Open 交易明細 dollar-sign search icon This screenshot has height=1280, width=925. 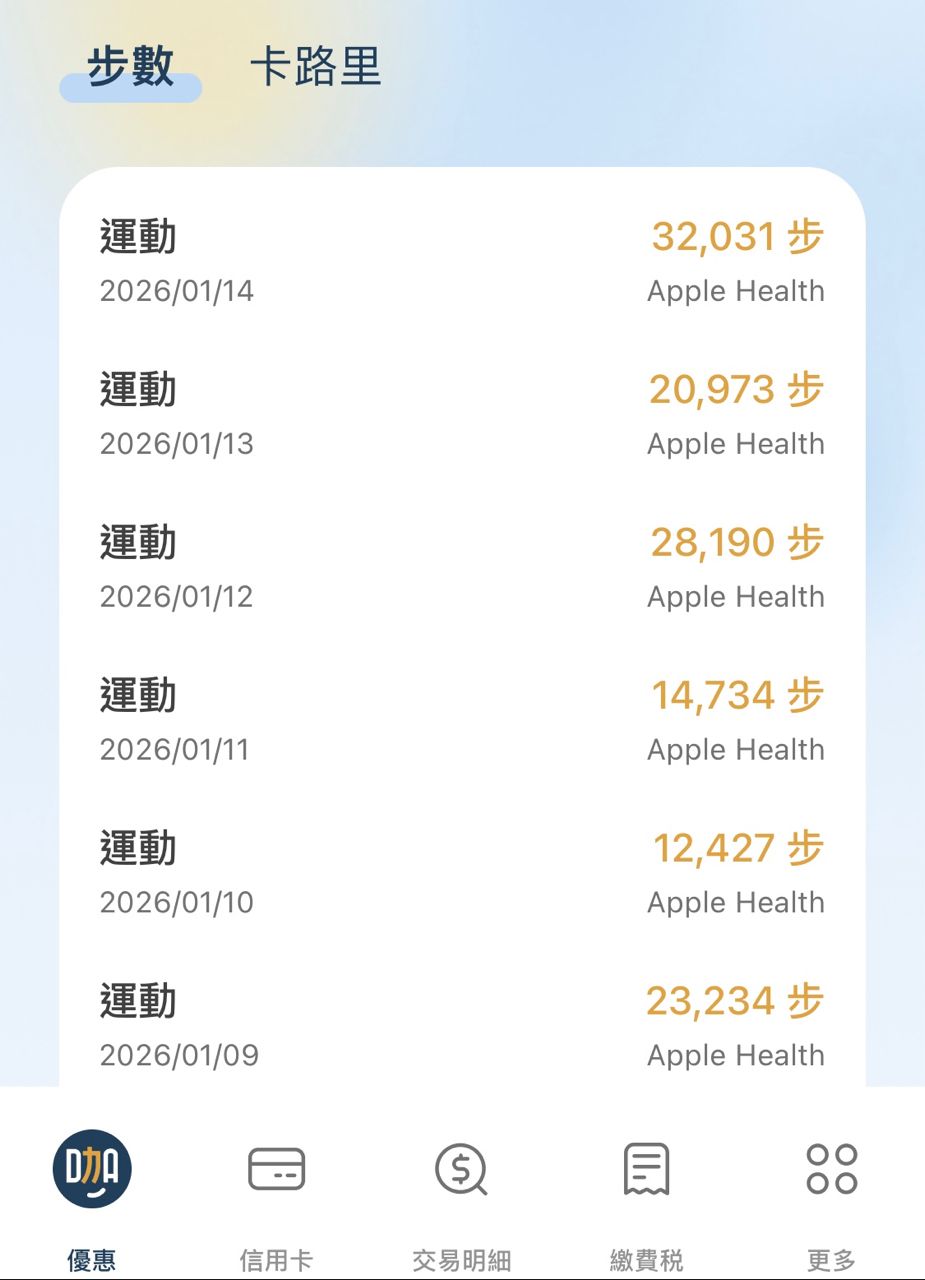(x=461, y=1169)
